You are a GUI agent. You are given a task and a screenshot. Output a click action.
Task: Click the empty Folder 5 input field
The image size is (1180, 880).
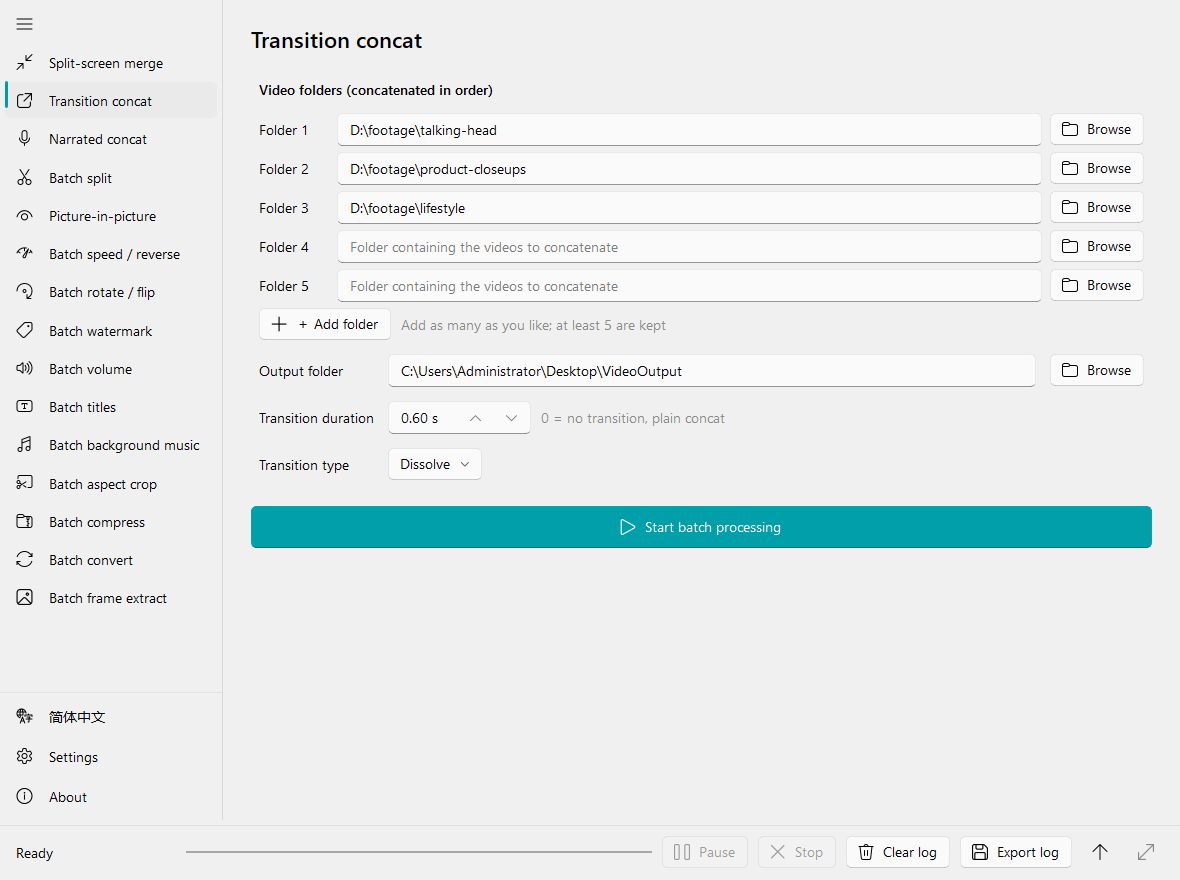click(689, 286)
